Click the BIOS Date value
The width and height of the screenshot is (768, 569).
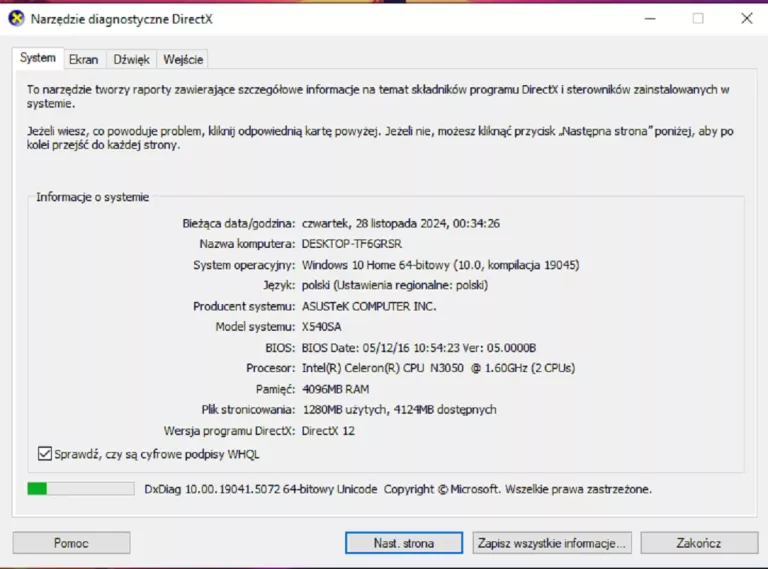(x=419, y=348)
